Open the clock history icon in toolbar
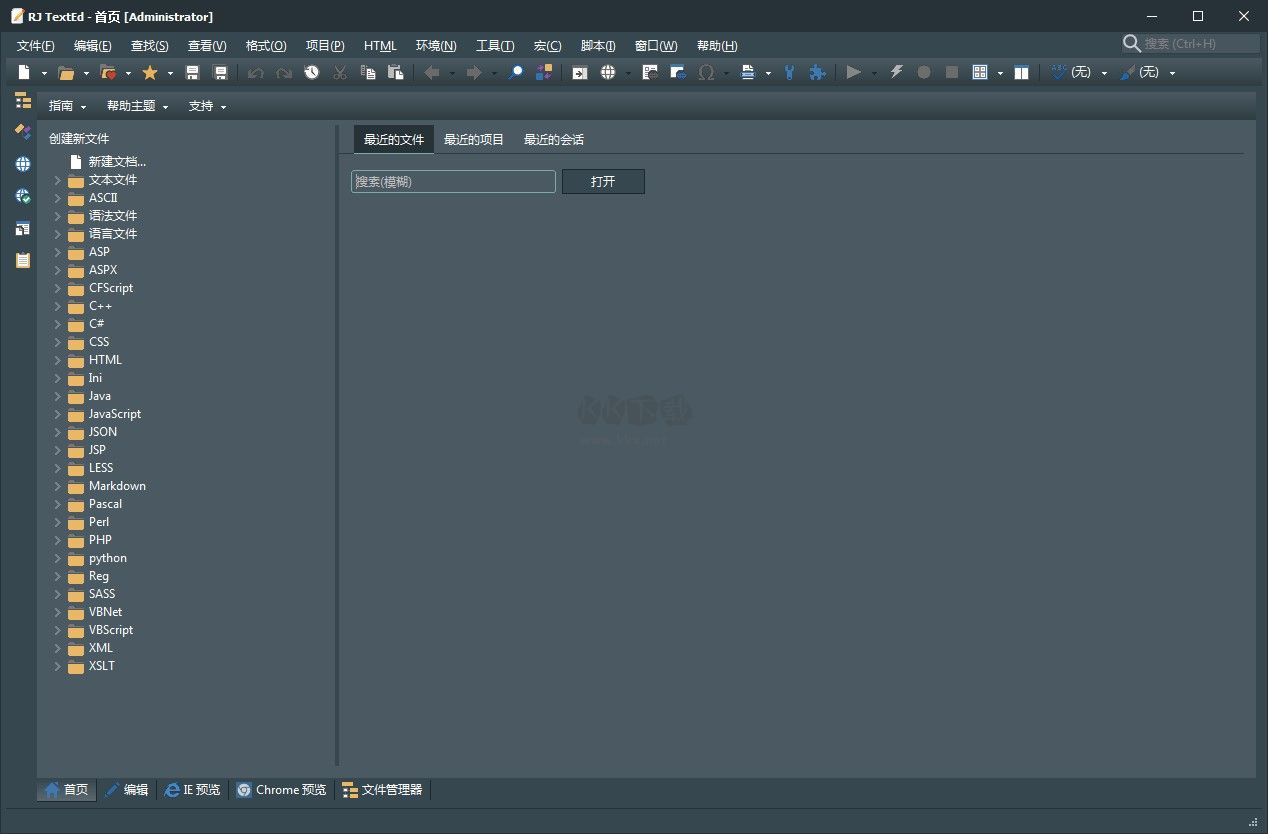Viewport: 1268px width, 834px height. click(x=312, y=72)
